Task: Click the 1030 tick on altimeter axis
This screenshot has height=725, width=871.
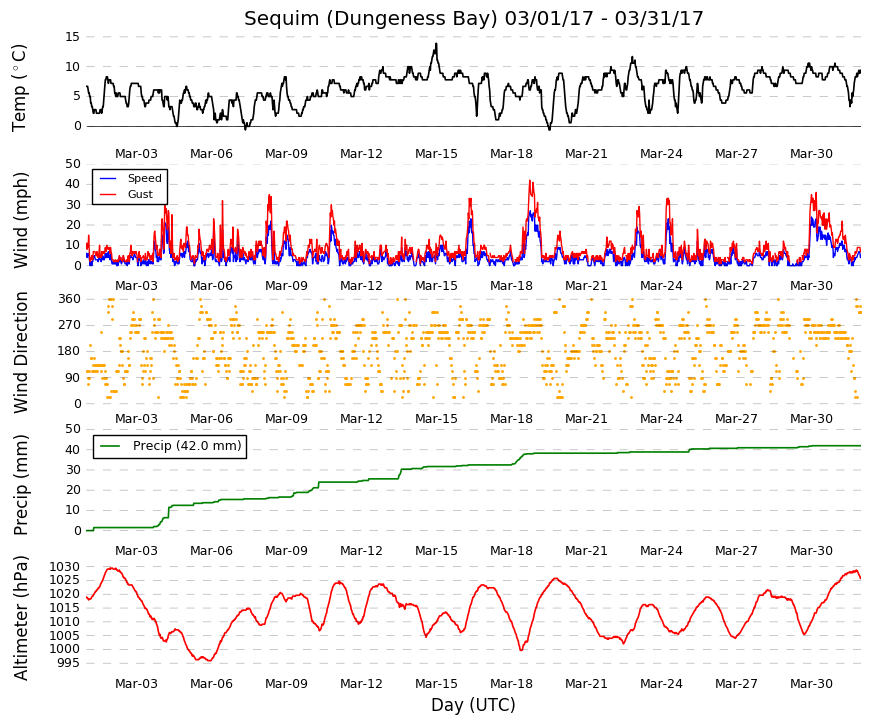Action: click(x=64, y=567)
